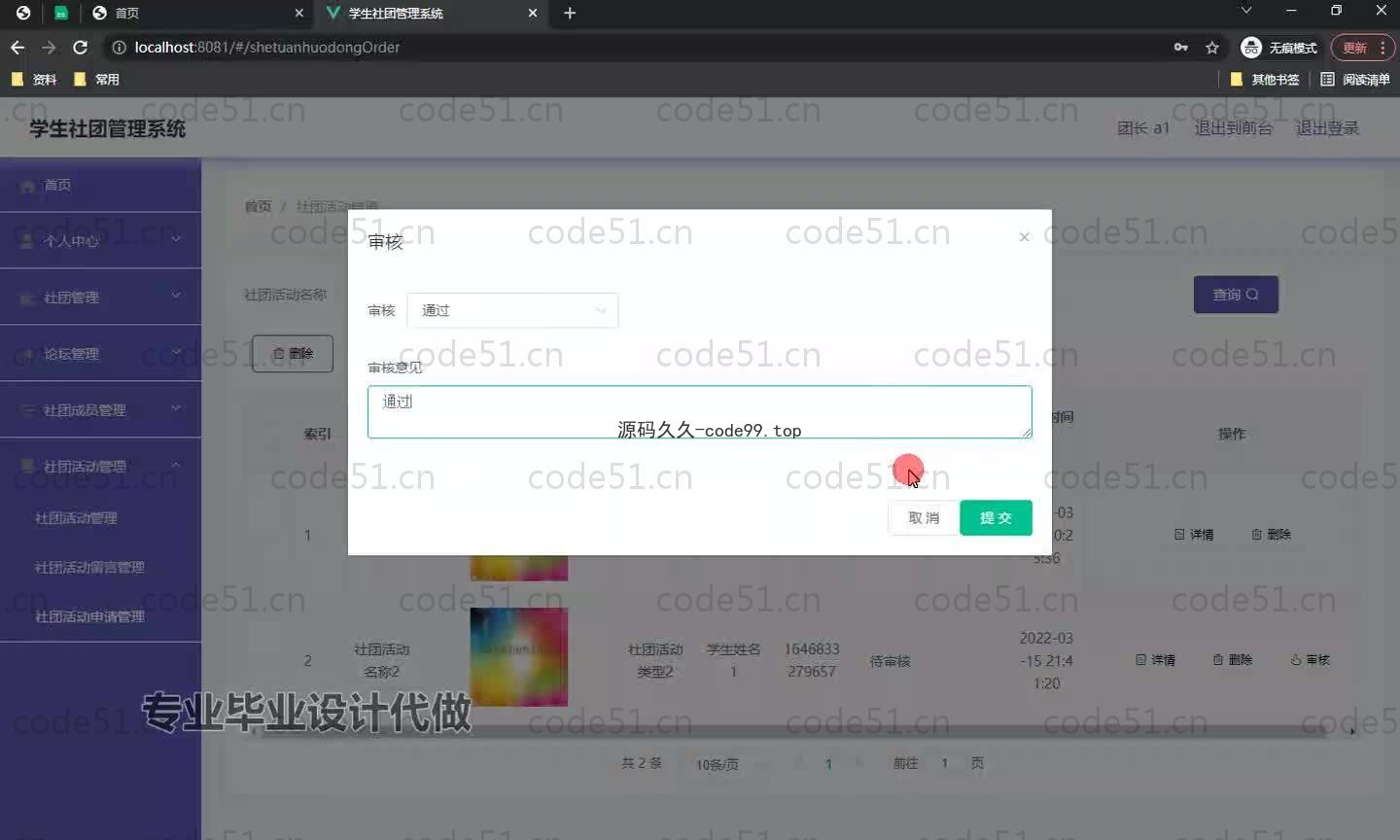
Task: Open the 无痕模式 incognito profile icon
Action: (1279, 48)
